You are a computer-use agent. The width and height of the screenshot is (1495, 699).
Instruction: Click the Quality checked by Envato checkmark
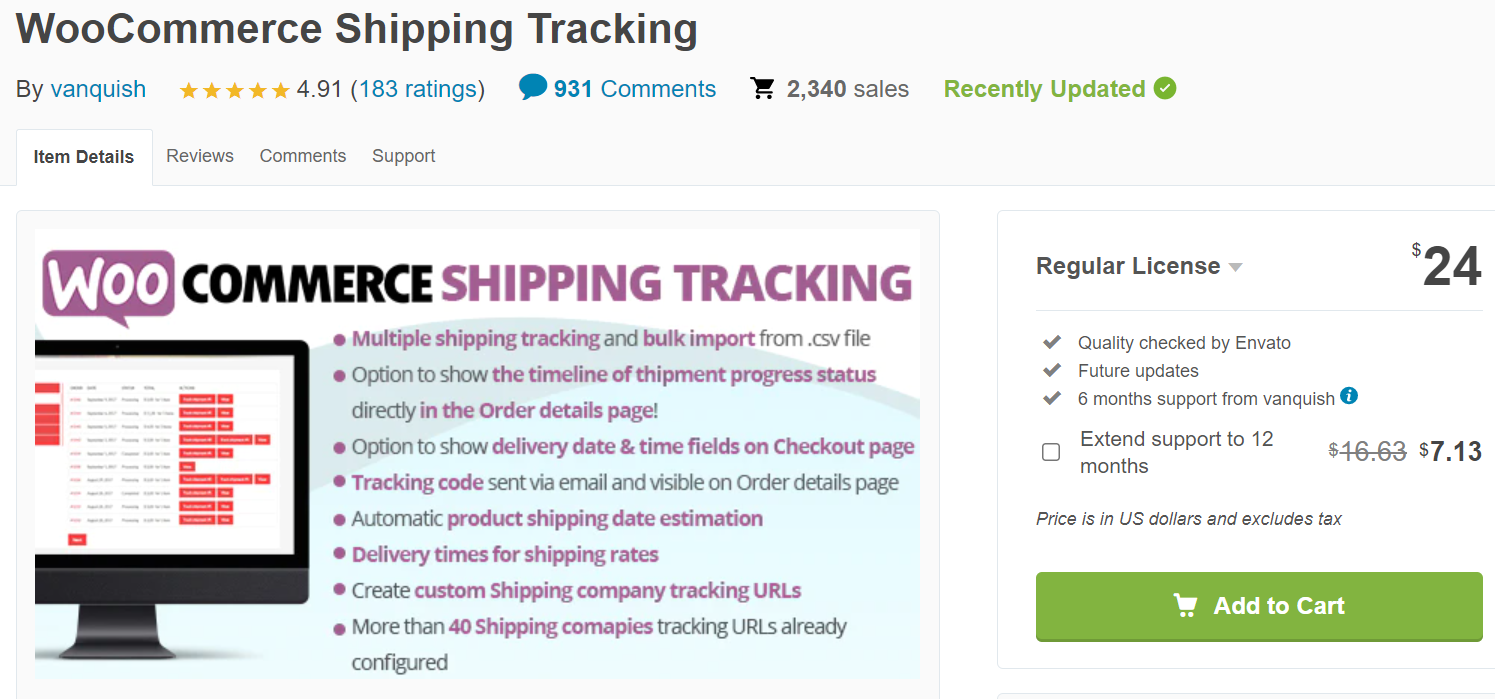pyautogui.click(x=1051, y=342)
